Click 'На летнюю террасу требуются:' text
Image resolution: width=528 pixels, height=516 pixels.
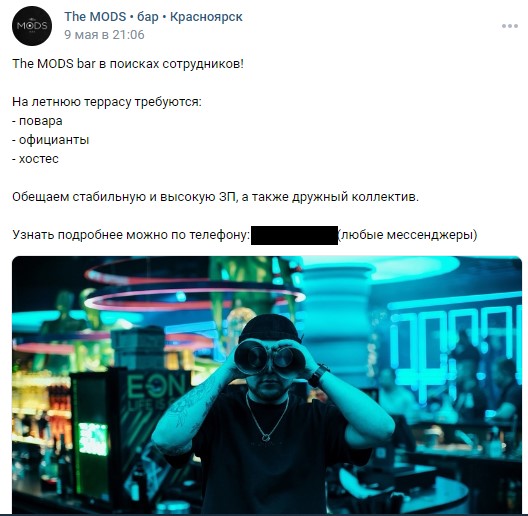[x=107, y=102]
